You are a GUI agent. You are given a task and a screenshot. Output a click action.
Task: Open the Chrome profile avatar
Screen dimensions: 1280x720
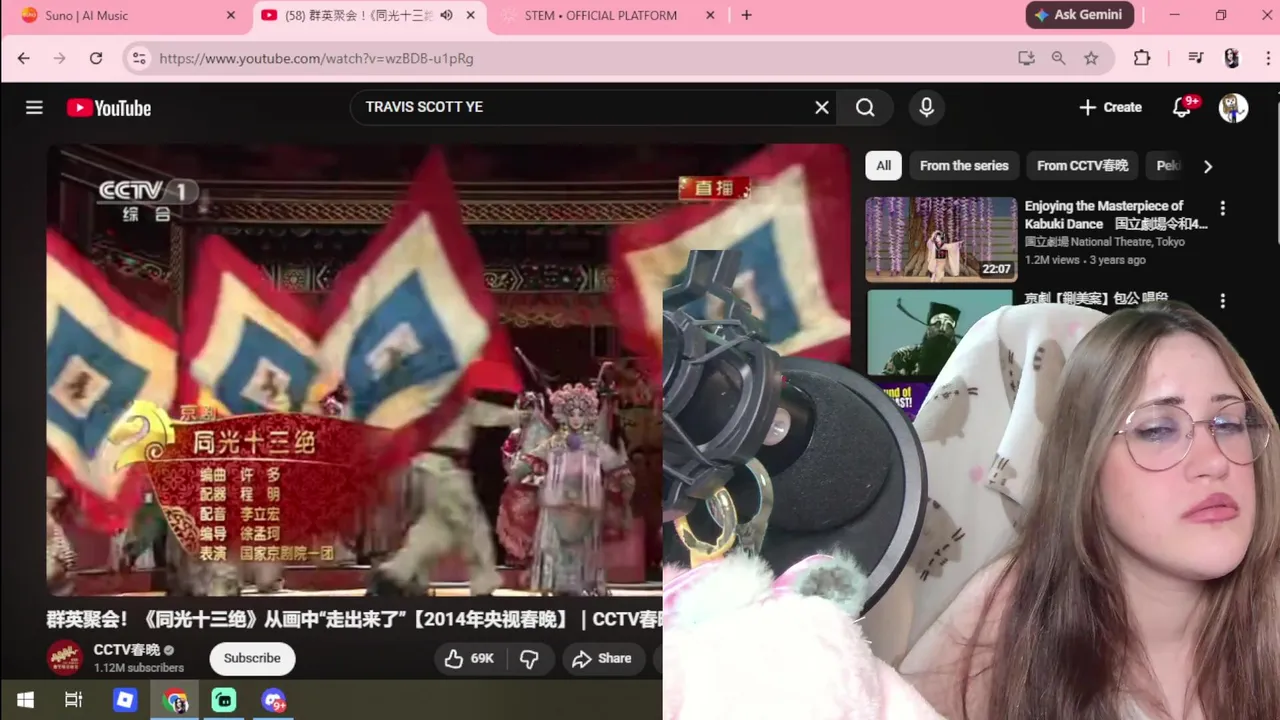(1231, 58)
